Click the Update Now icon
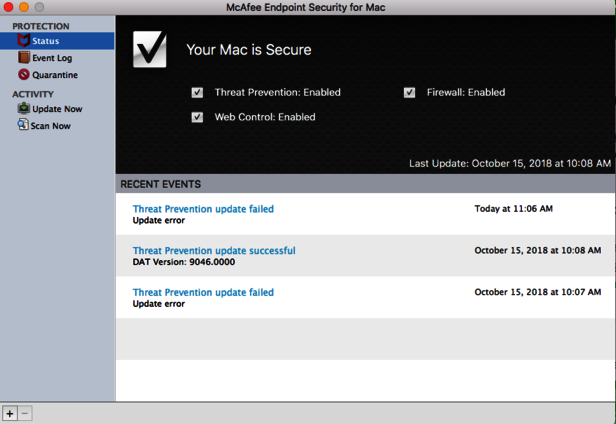The height and width of the screenshot is (424, 616). 23,108
